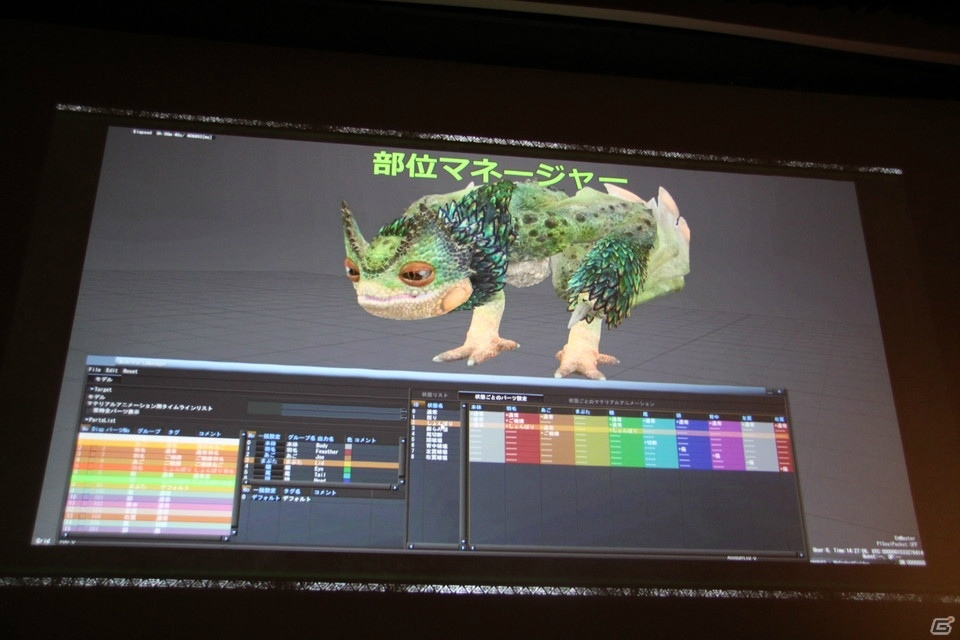Click the まぶた column header in state matrix
The height and width of the screenshot is (640, 960).
point(583,412)
